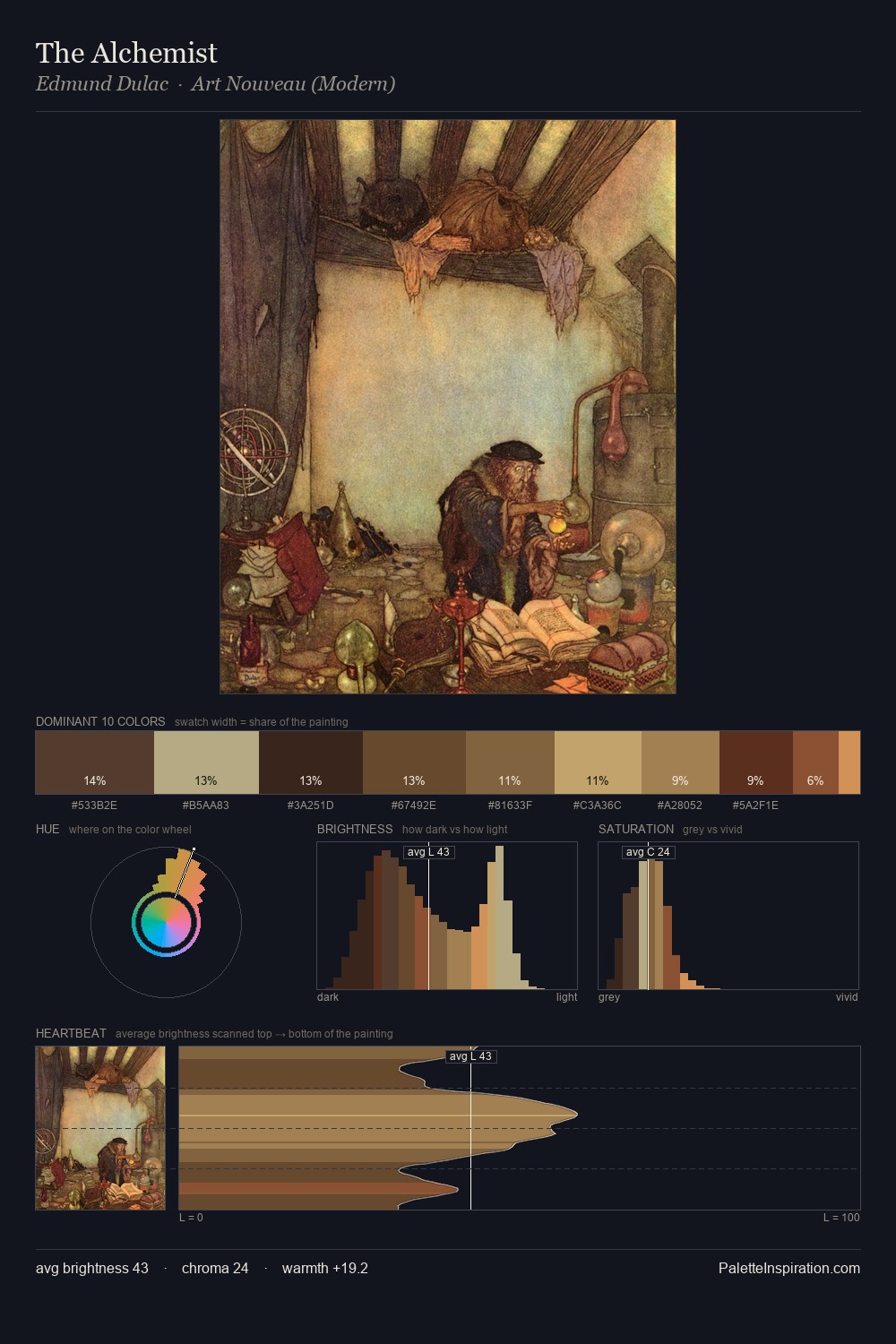Click the 'avg L 43' label in brightness histogram
Screen dimensions: 896x1344
(428, 852)
